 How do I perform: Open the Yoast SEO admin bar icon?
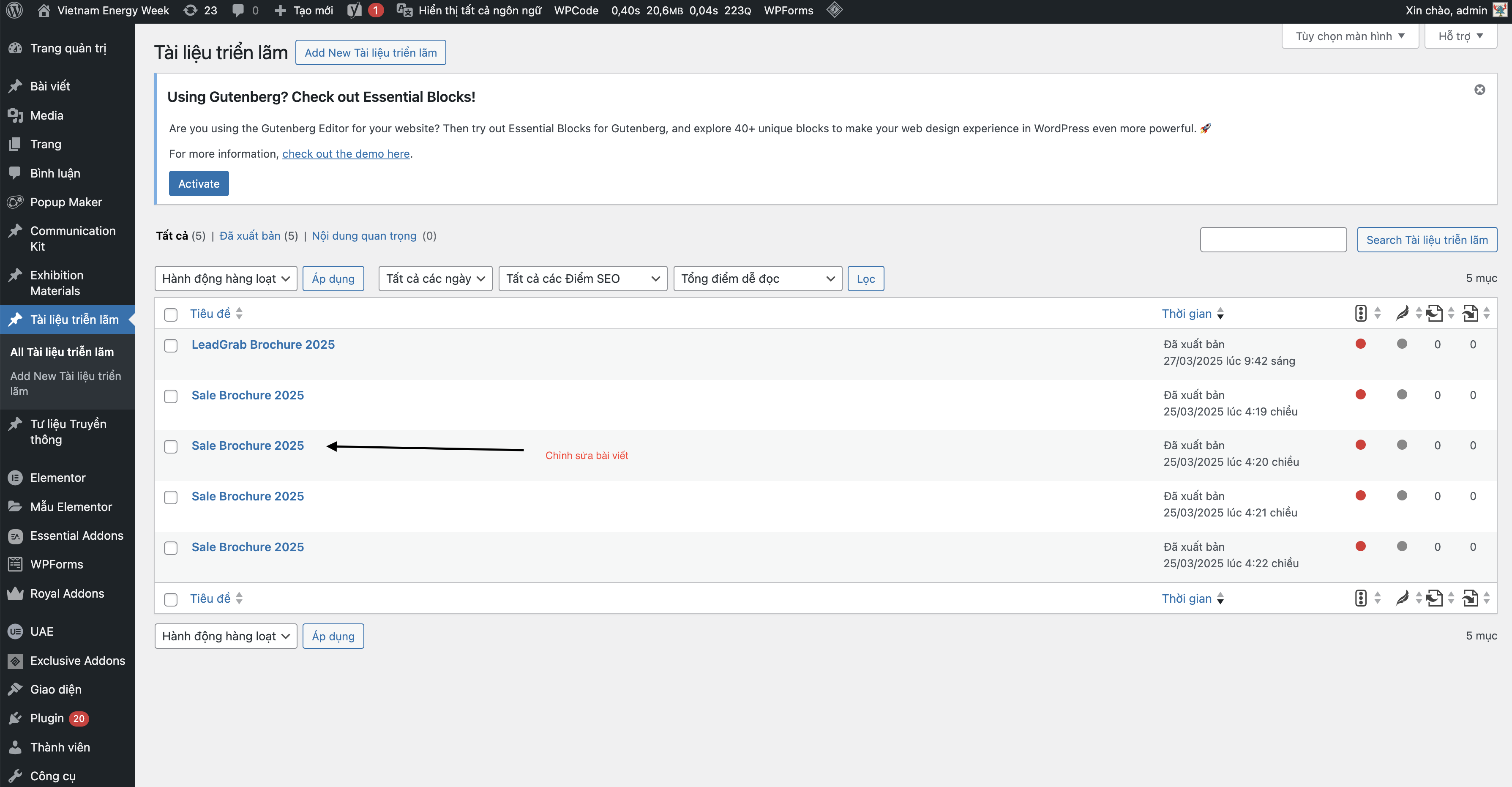[355, 10]
